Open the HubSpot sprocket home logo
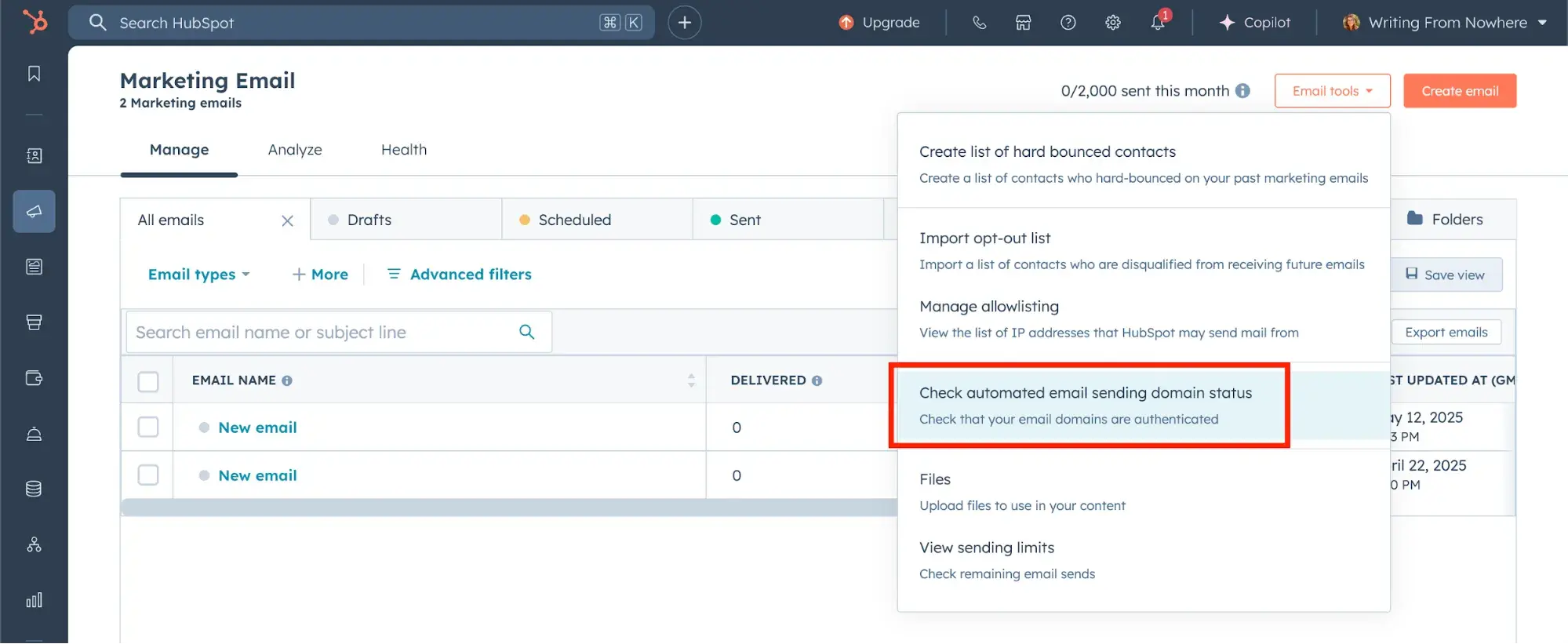This screenshot has width=1568, height=644. pyautogui.click(x=35, y=21)
